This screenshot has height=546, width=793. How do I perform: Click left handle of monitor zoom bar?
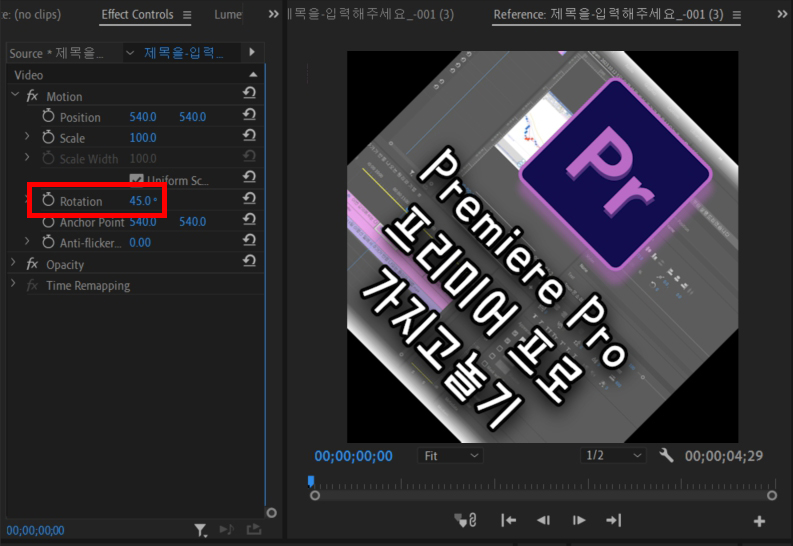pos(315,495)
